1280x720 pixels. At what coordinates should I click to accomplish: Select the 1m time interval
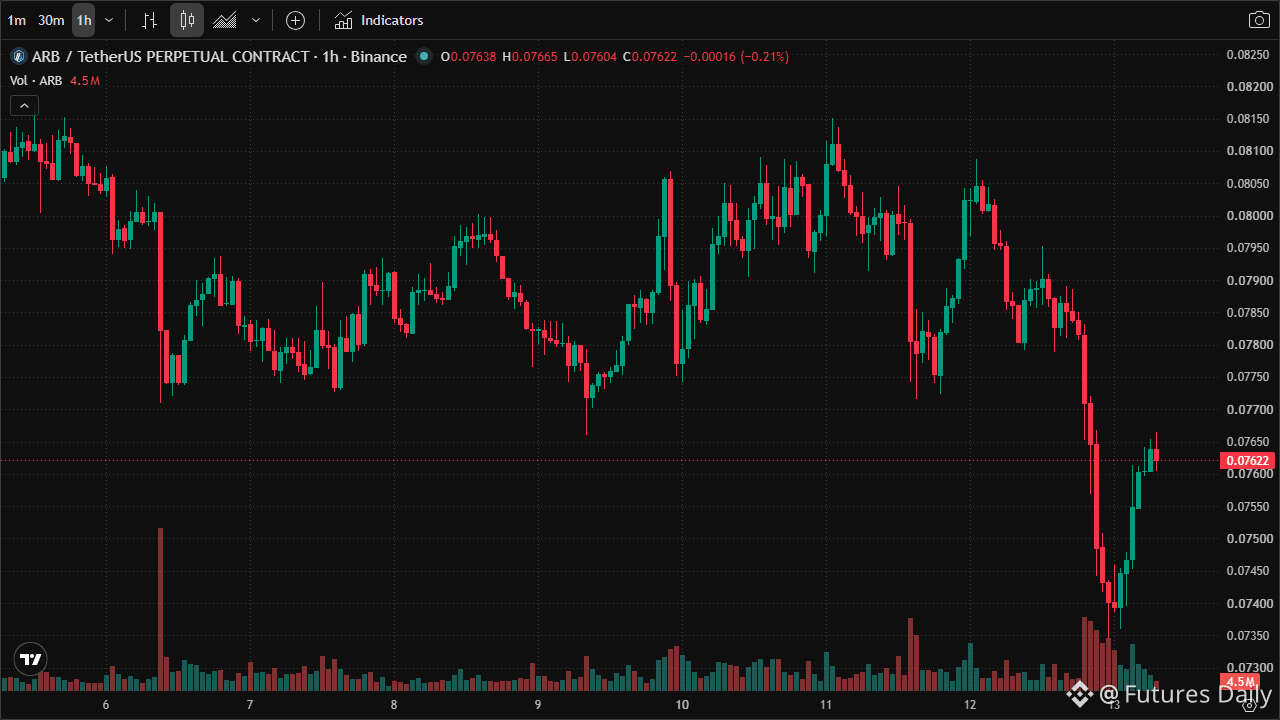tap(17, 20)
